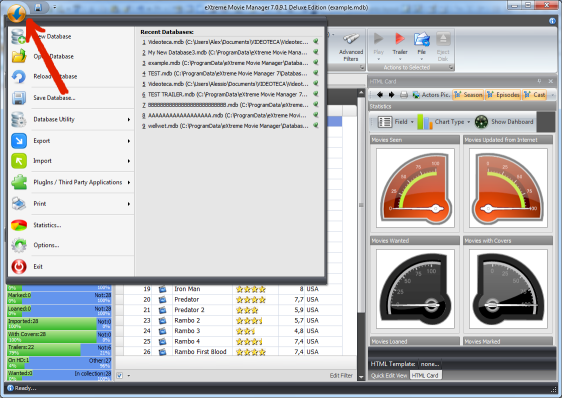Screen dimensions: 562x398
Task: Click pin icon beside AAAAAAAAAAAAAAAA.mdb entry
Action: pyautogui.click(x=316, y=115)
